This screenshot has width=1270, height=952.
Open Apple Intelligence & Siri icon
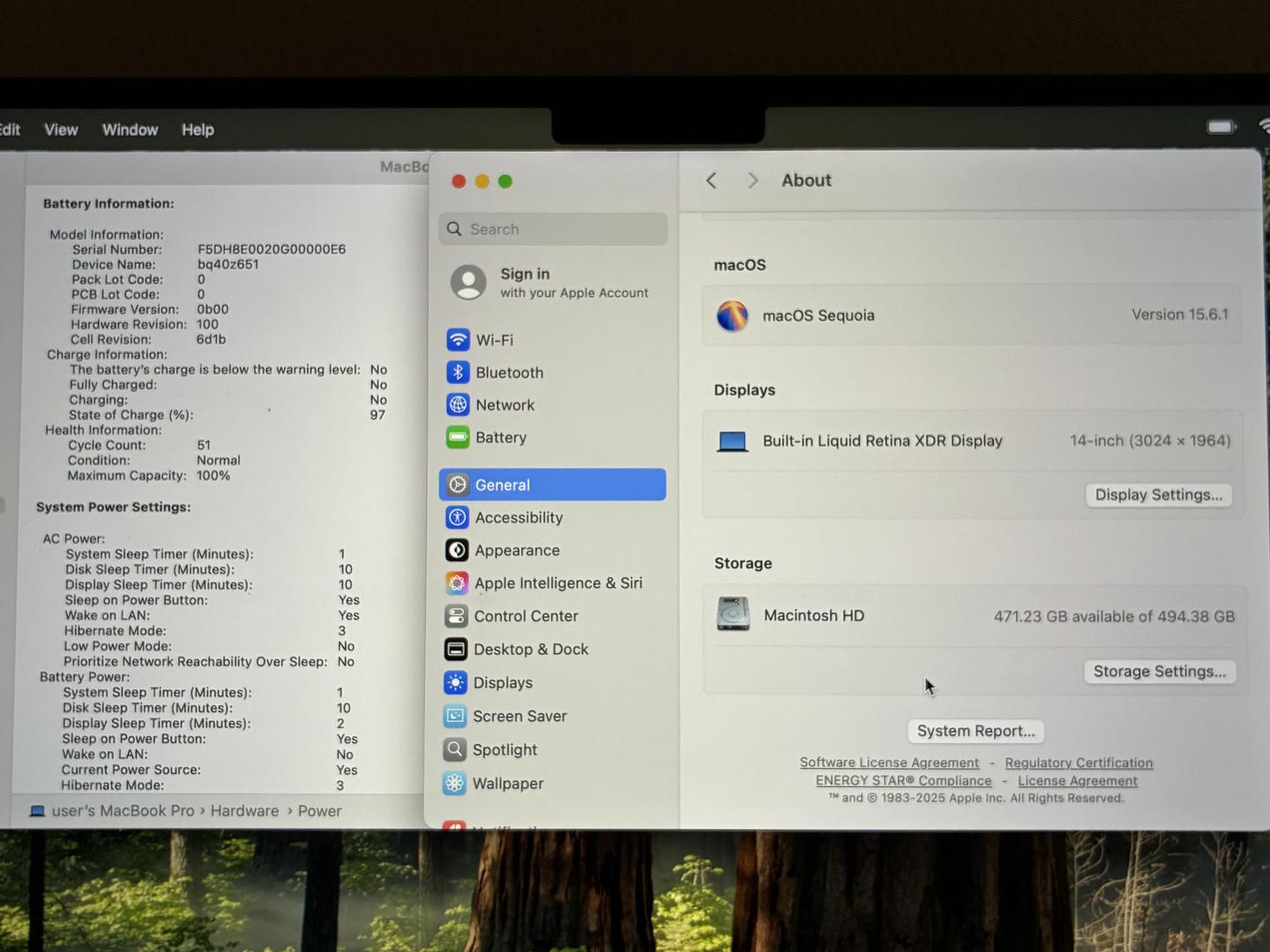click(456, 583)
